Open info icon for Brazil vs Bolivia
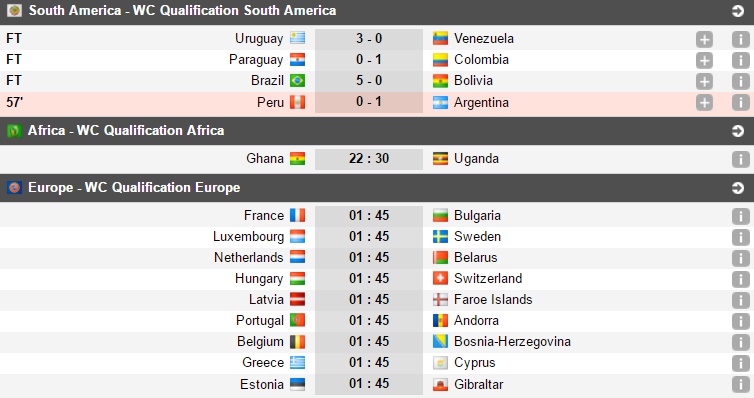Viewport: 754px width, 398px height. pos(741,82)
